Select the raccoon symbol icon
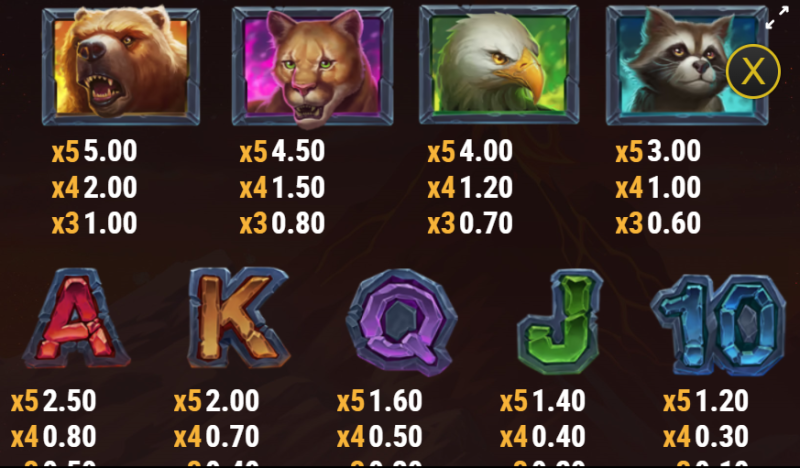The height and width of the screenshot is (468, 800). pos(687,65)
